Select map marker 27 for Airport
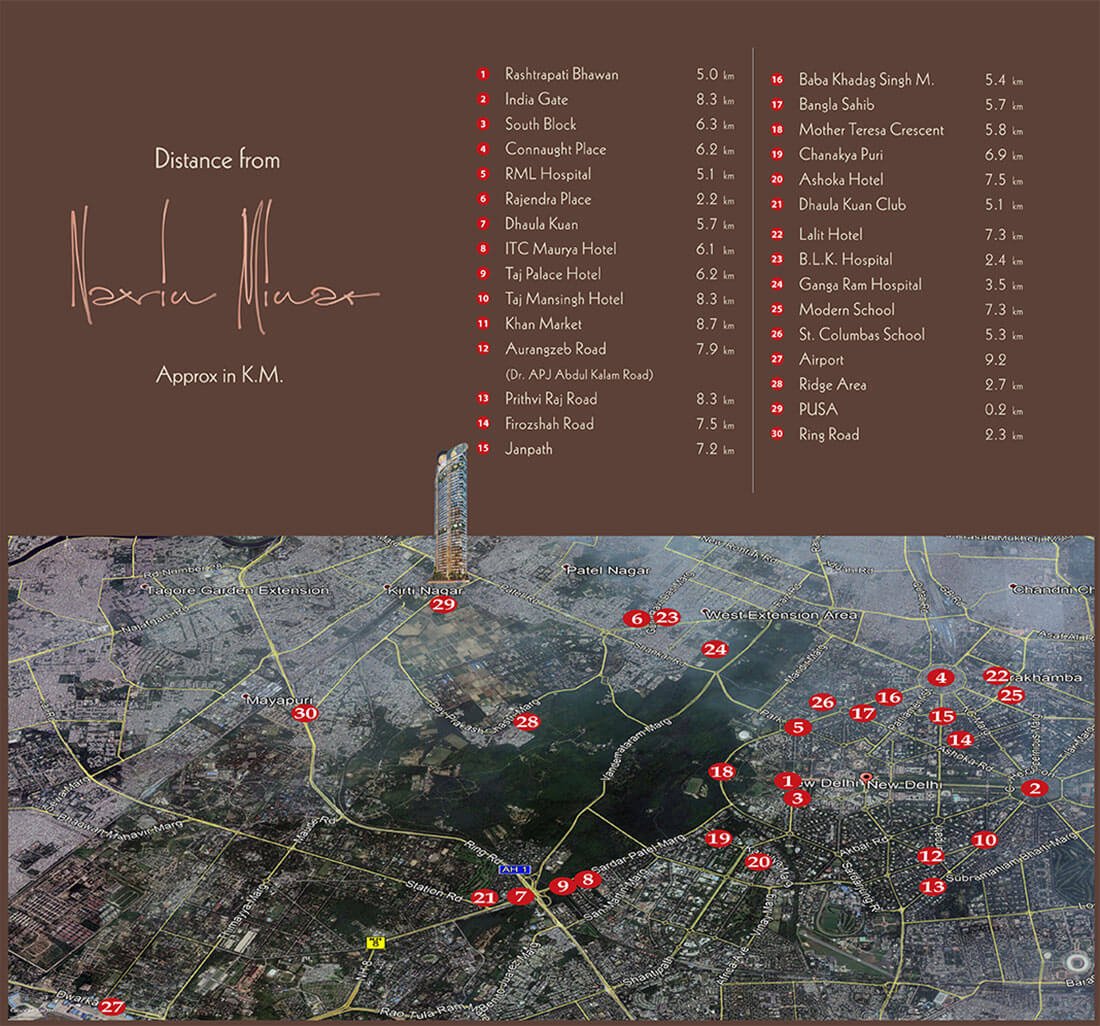Screen dimensions: 1100x1026 [x=112, y=1007]
